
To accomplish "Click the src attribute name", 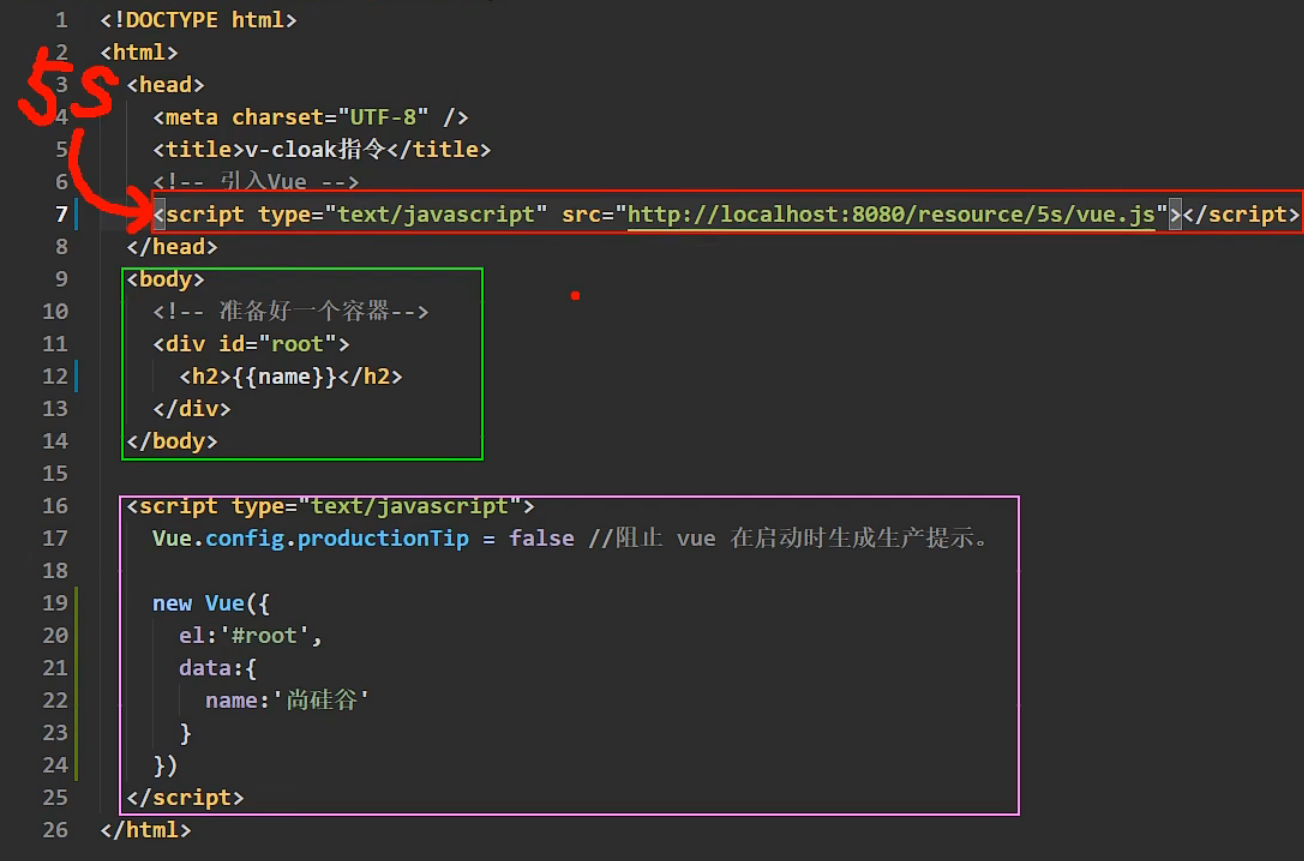I will click(581, 214).
